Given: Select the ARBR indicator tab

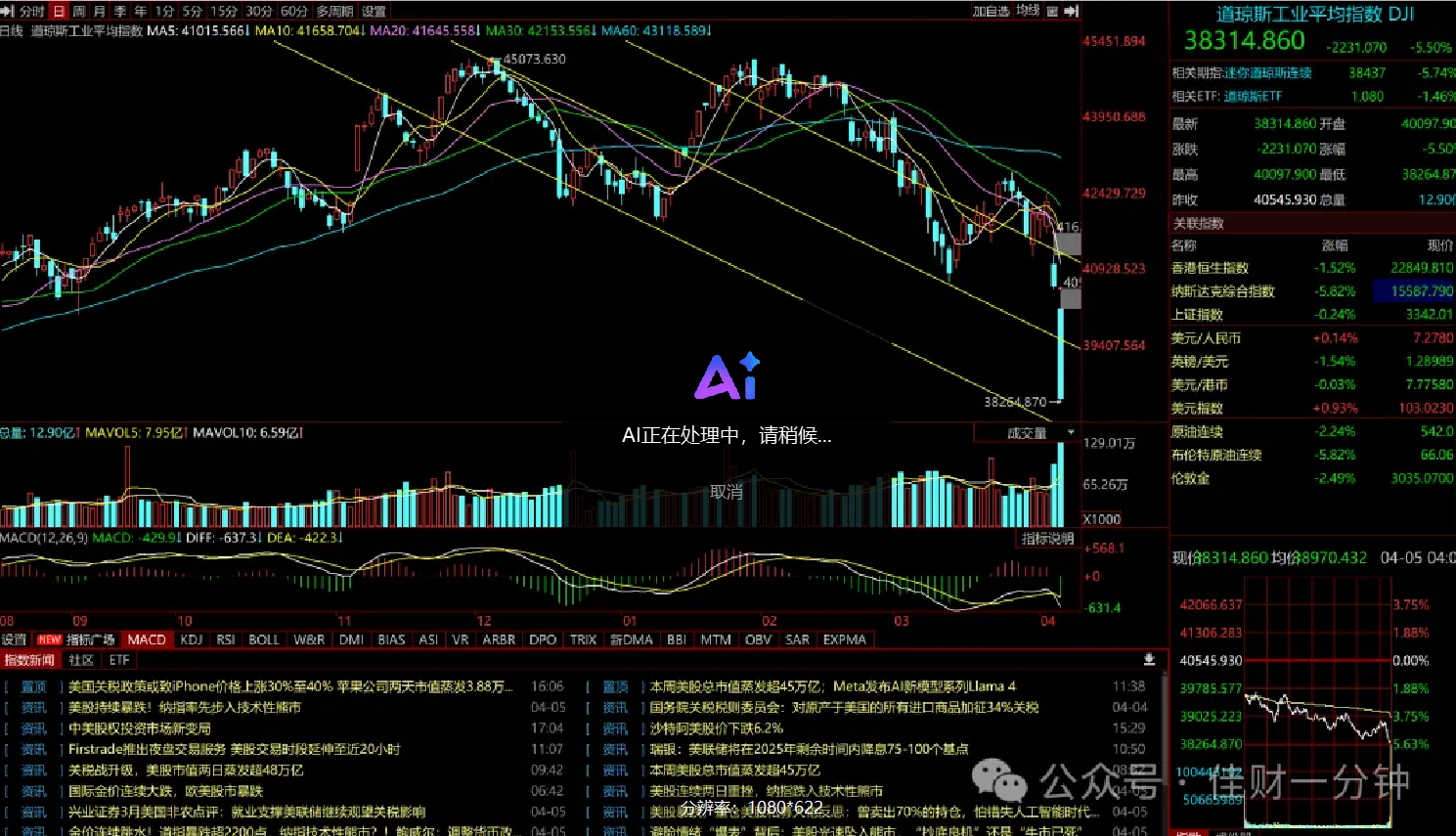Looking at the screenshot, I should pos(499,639).
